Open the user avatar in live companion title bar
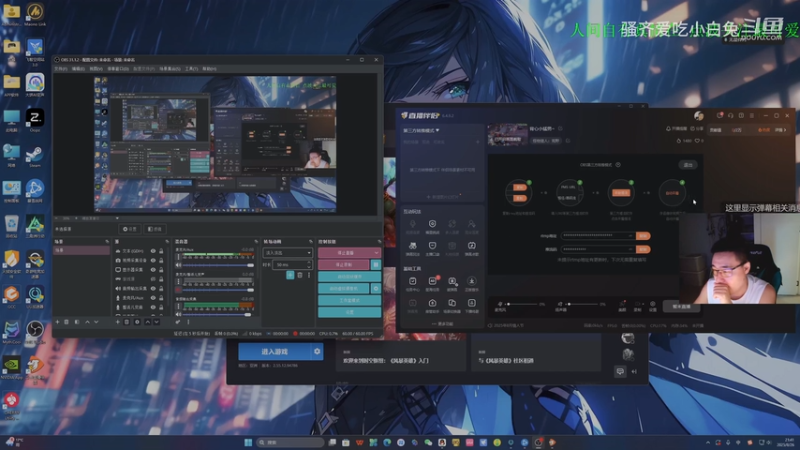Viewport: 800px width, 450px height. pyautogui.click(x=699, y=116)
